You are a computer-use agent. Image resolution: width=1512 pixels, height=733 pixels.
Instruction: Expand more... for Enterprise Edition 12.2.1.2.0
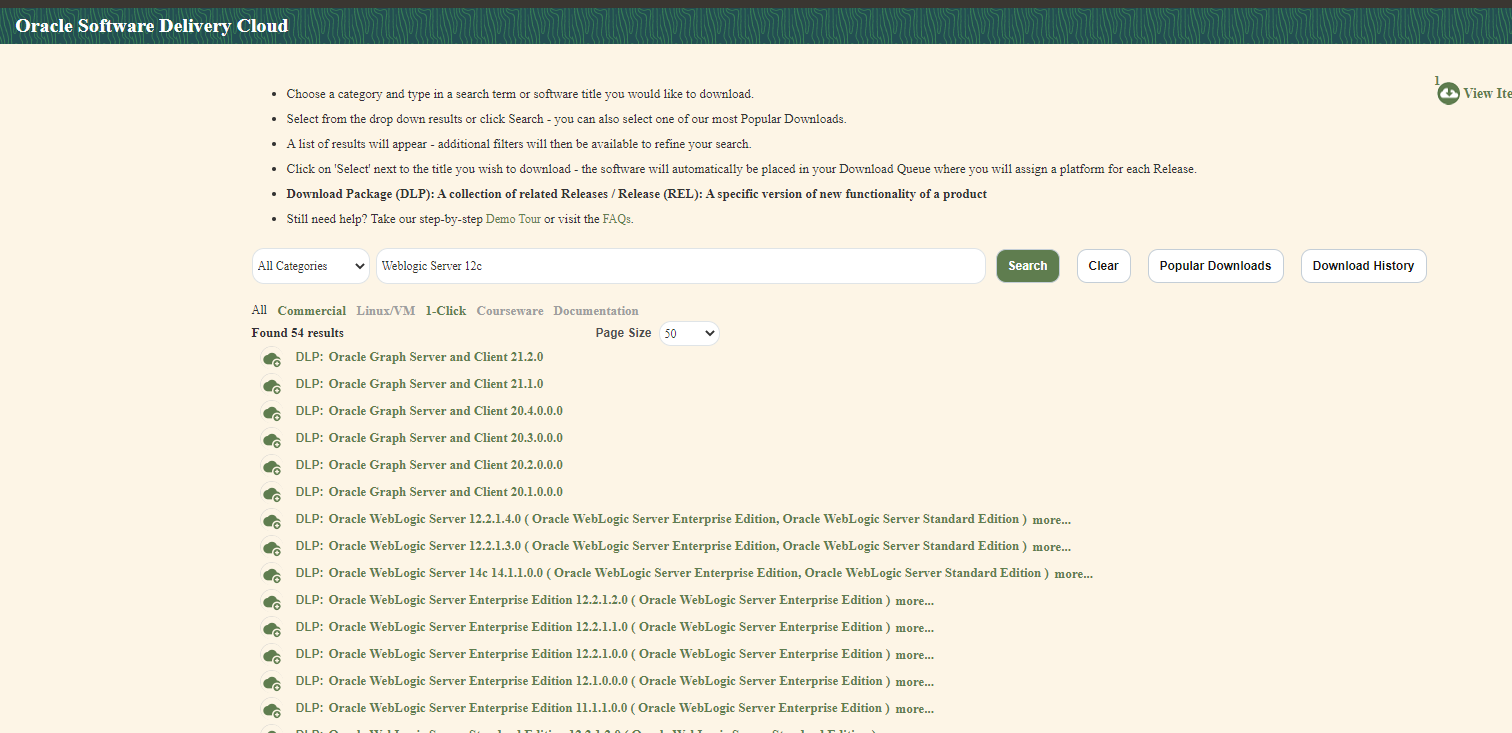(x=914, y=601)
